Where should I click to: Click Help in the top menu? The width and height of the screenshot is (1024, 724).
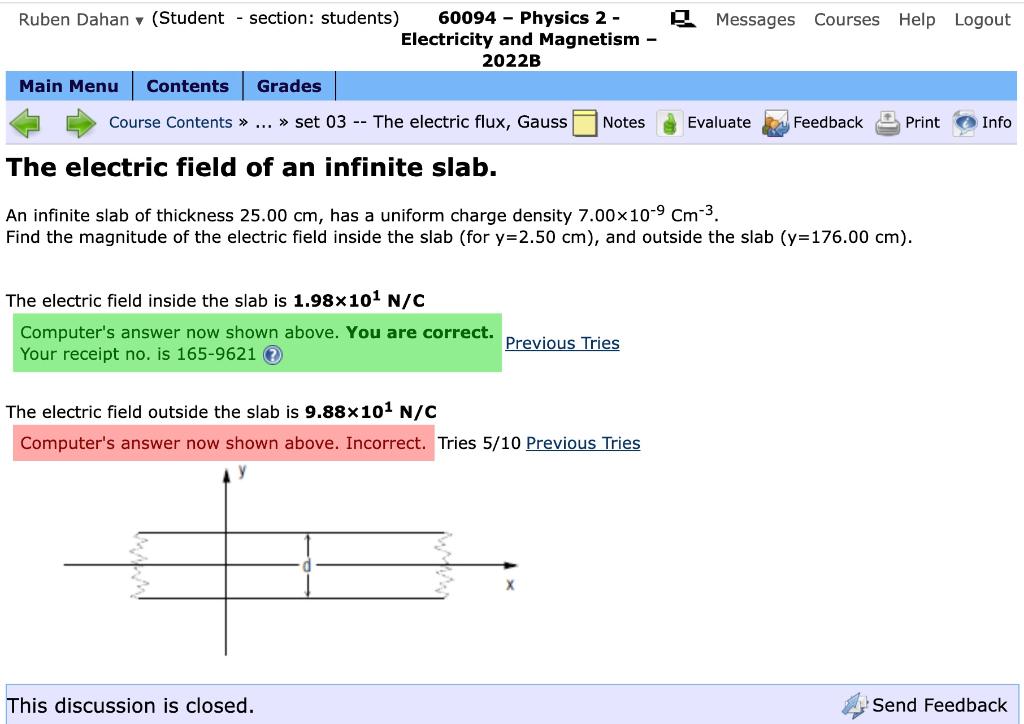pyautogui.click(x=916, y=20)
